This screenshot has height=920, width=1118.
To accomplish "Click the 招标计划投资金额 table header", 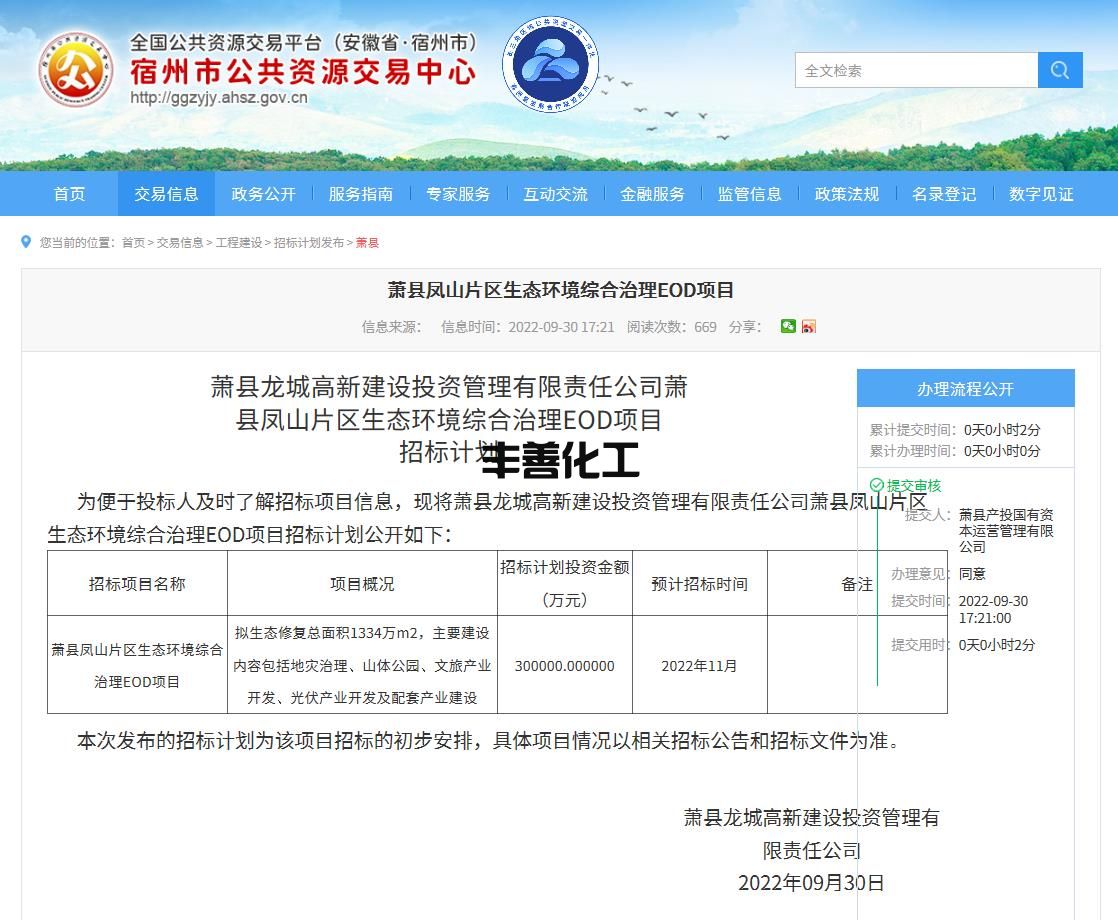I will [x=565, y=583].
